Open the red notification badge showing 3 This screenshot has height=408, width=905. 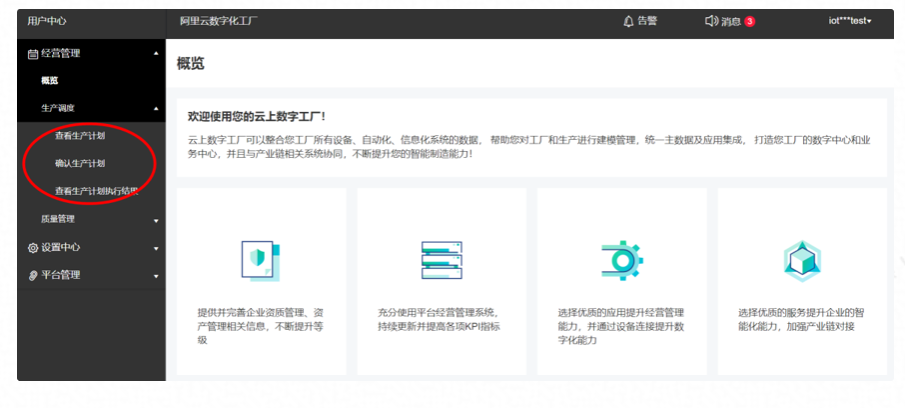click(x=749, y=21)
